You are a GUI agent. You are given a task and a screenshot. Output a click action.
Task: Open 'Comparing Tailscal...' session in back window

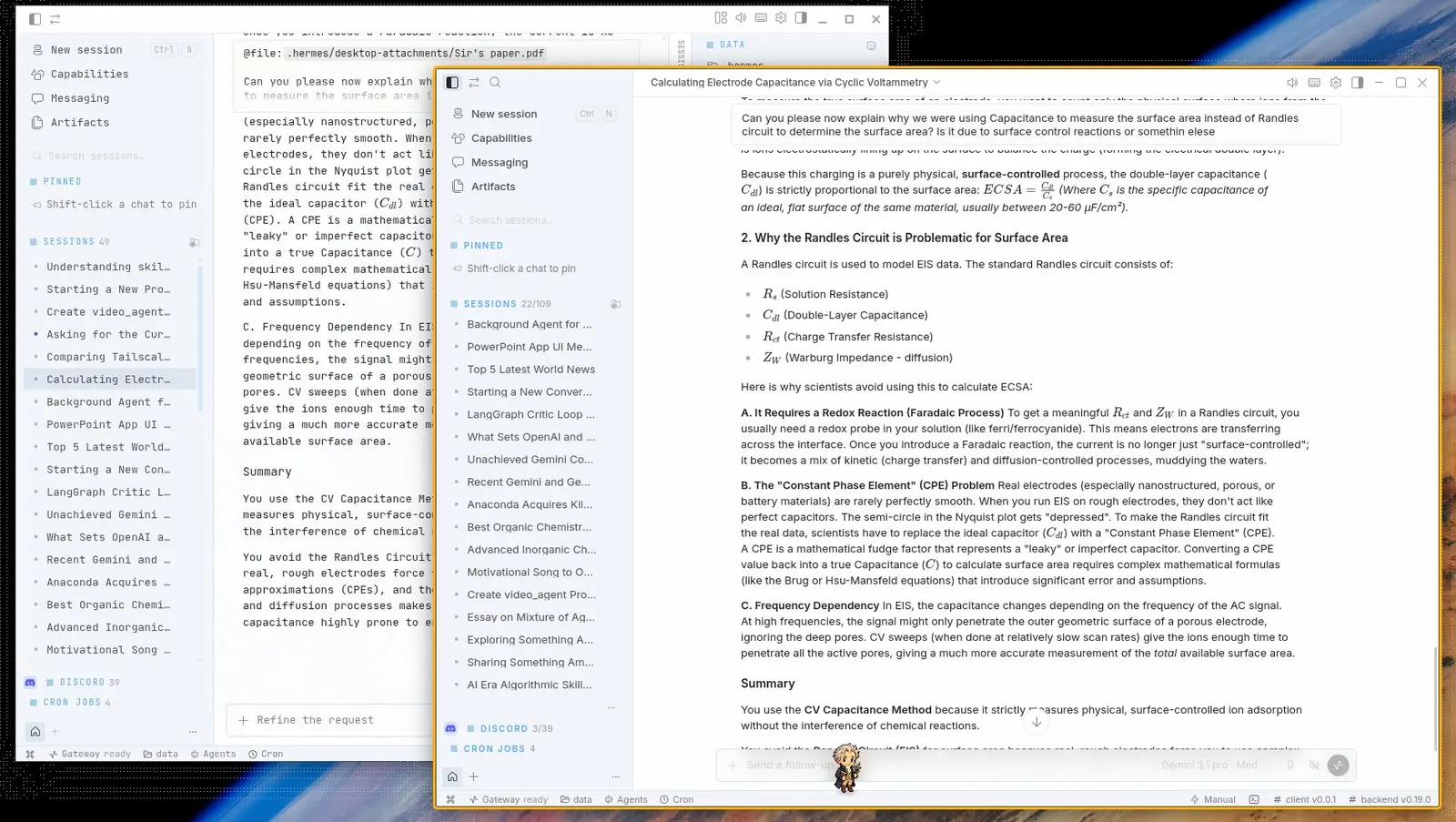[x=109, y=357]
